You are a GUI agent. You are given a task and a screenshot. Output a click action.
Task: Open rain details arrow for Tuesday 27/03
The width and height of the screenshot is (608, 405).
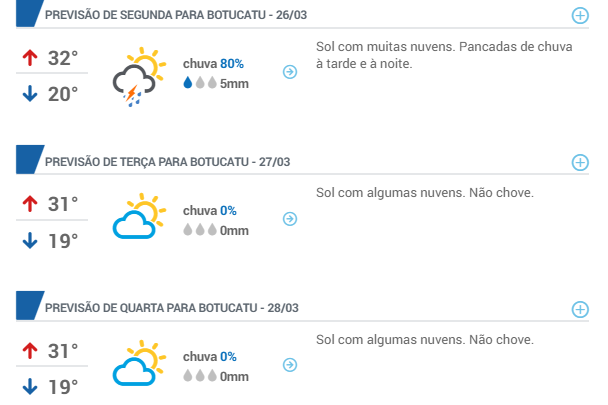[290, 219]
